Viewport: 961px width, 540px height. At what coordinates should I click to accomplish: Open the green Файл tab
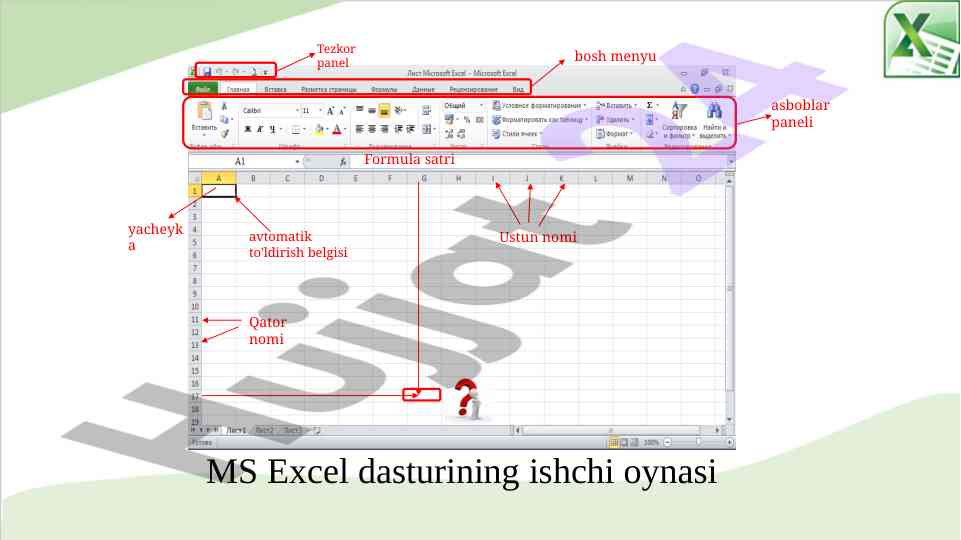[203, 89]
